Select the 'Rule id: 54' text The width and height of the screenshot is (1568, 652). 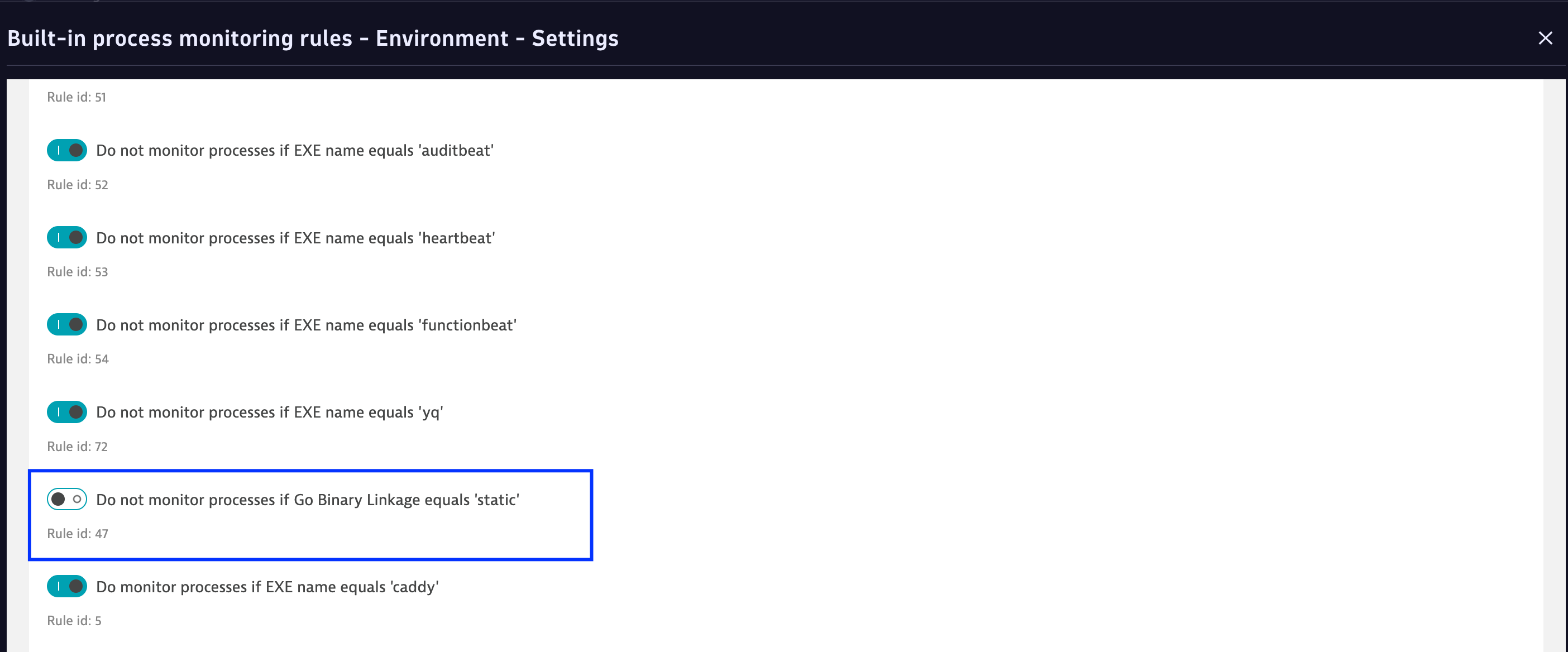[77, 359]
